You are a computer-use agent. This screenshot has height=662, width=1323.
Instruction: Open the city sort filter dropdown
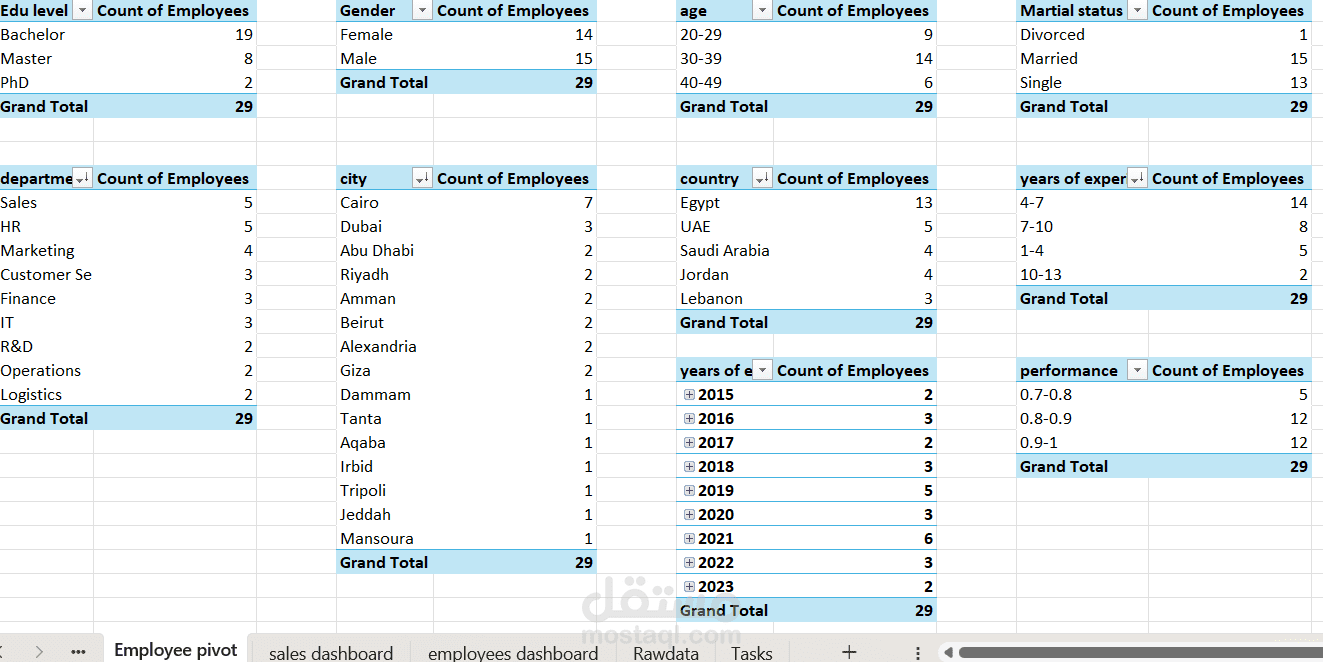click(422, 179)
